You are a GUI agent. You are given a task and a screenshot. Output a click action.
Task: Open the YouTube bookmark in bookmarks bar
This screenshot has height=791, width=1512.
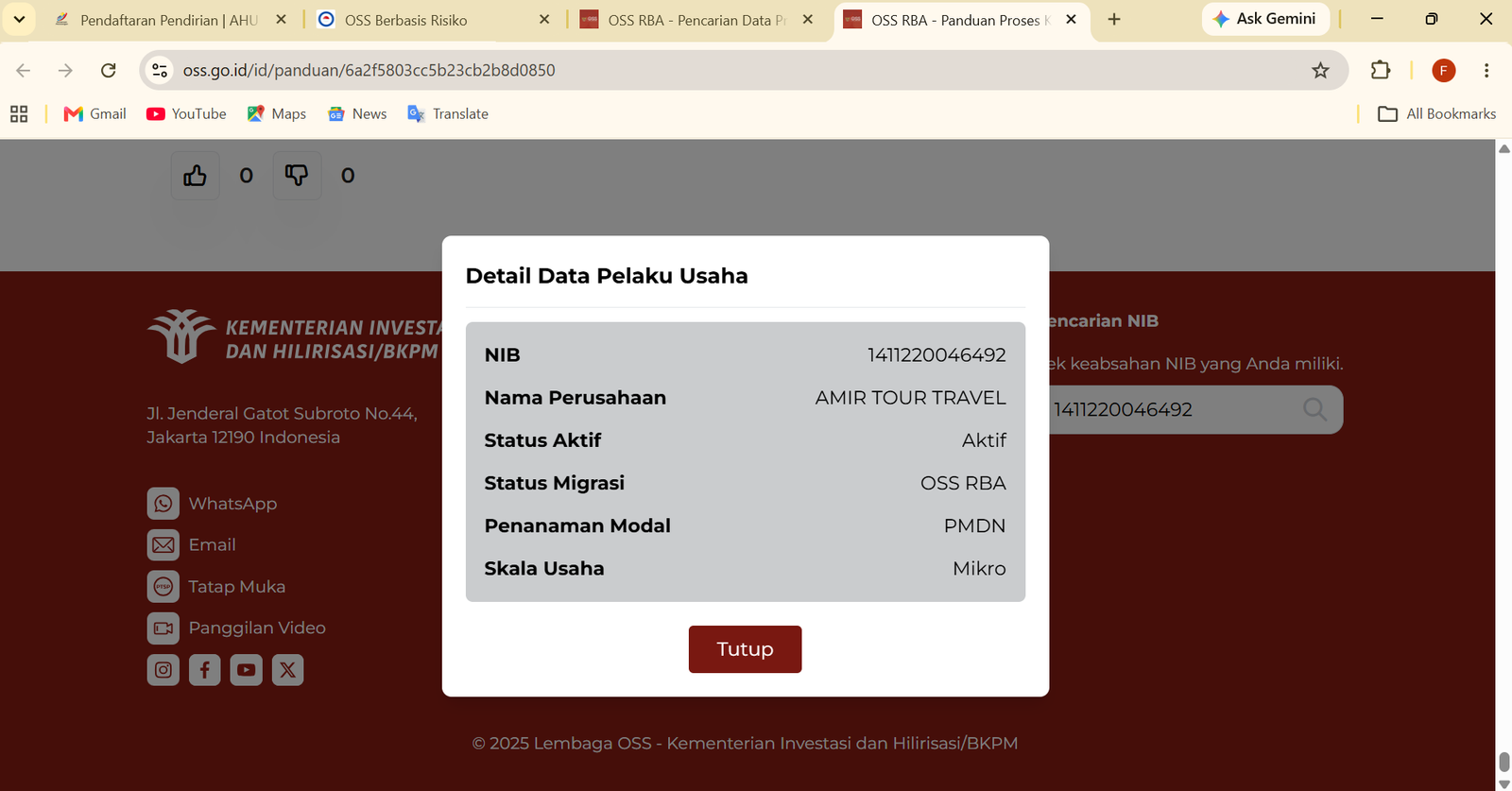[186, 114]
